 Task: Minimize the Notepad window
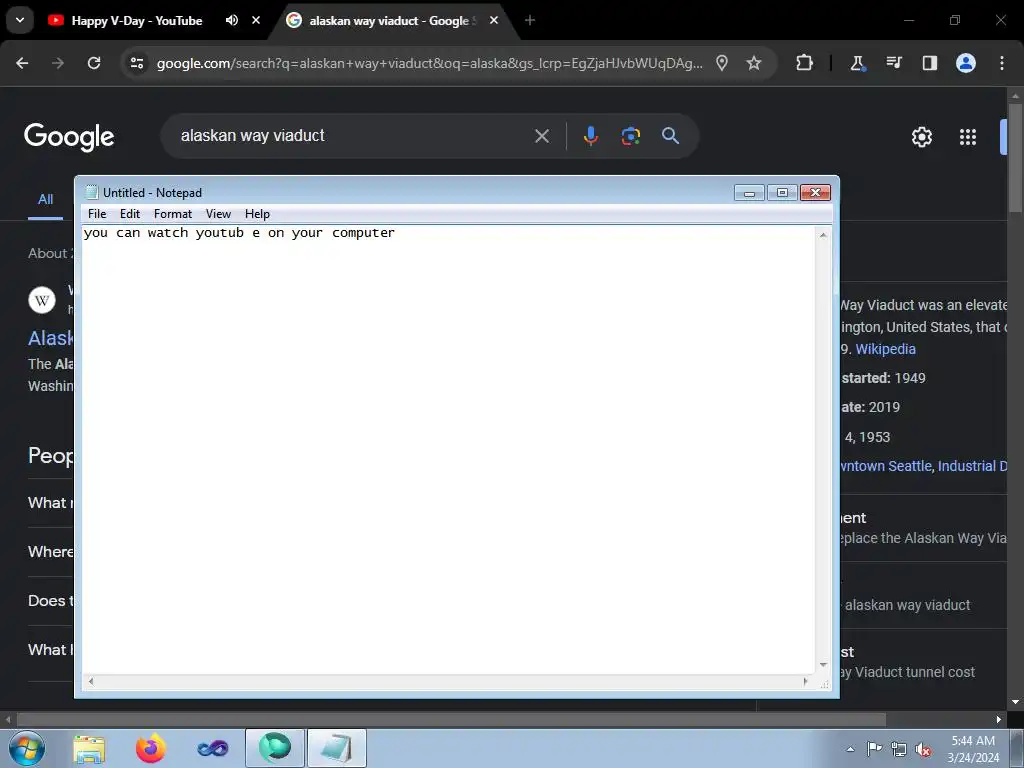coord(749,193)
